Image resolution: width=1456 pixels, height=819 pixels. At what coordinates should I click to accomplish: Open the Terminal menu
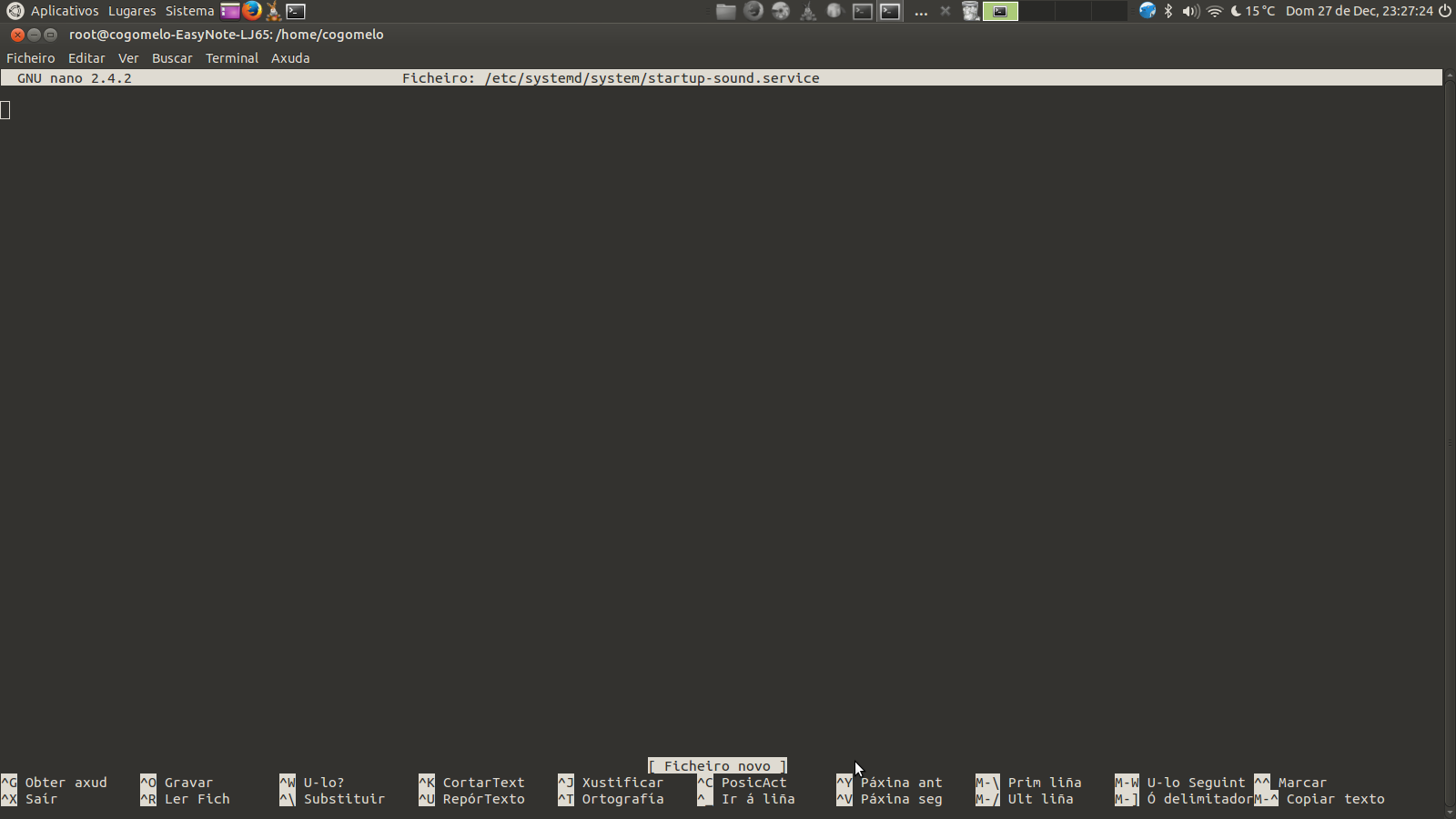coord(232,58)
